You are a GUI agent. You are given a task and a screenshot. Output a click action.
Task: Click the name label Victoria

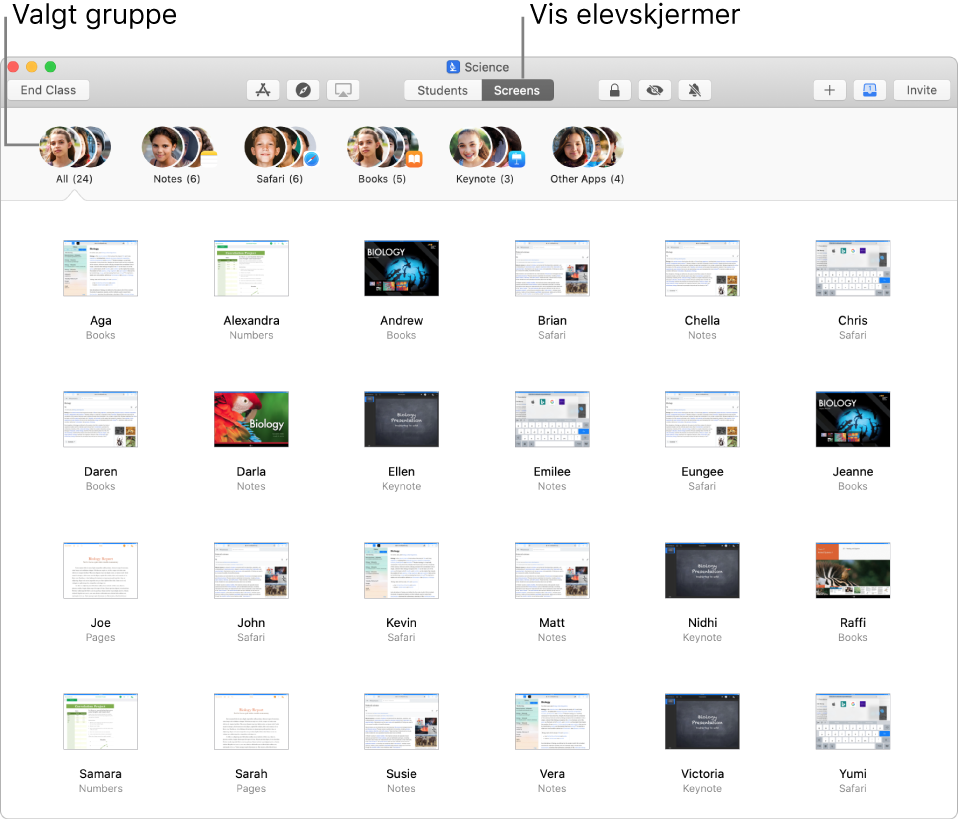pos(702,774)
